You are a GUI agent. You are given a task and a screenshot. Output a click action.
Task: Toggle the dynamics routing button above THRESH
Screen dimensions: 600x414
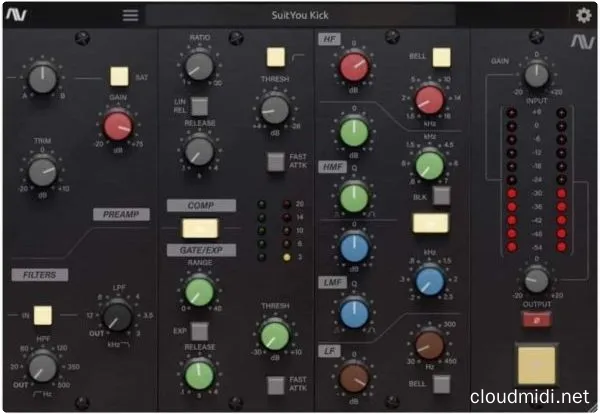276,57
